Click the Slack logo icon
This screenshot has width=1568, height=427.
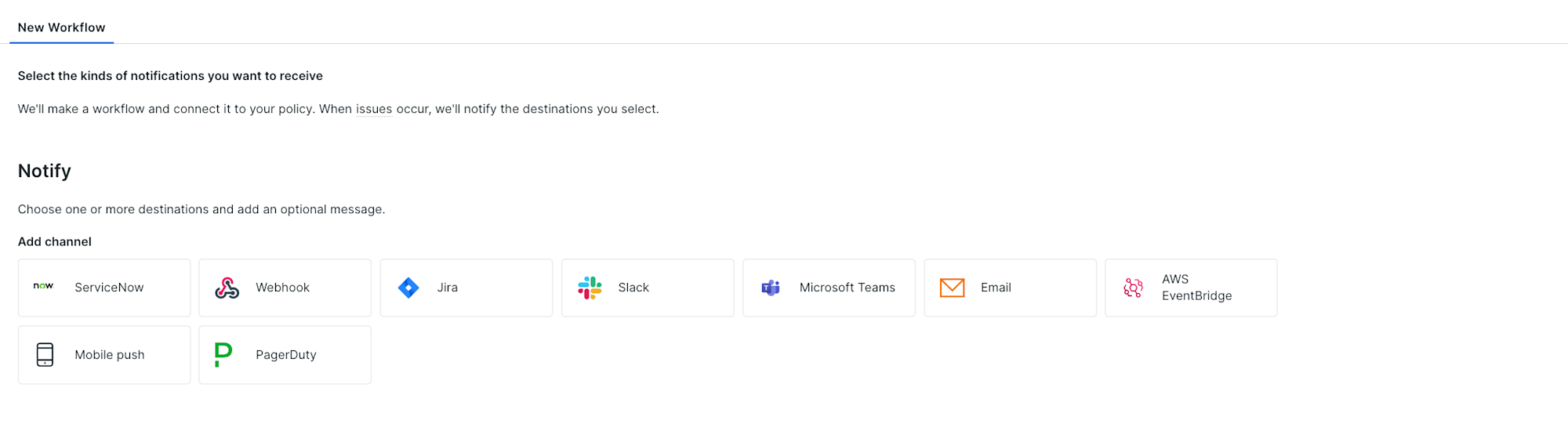coord(590,288)
